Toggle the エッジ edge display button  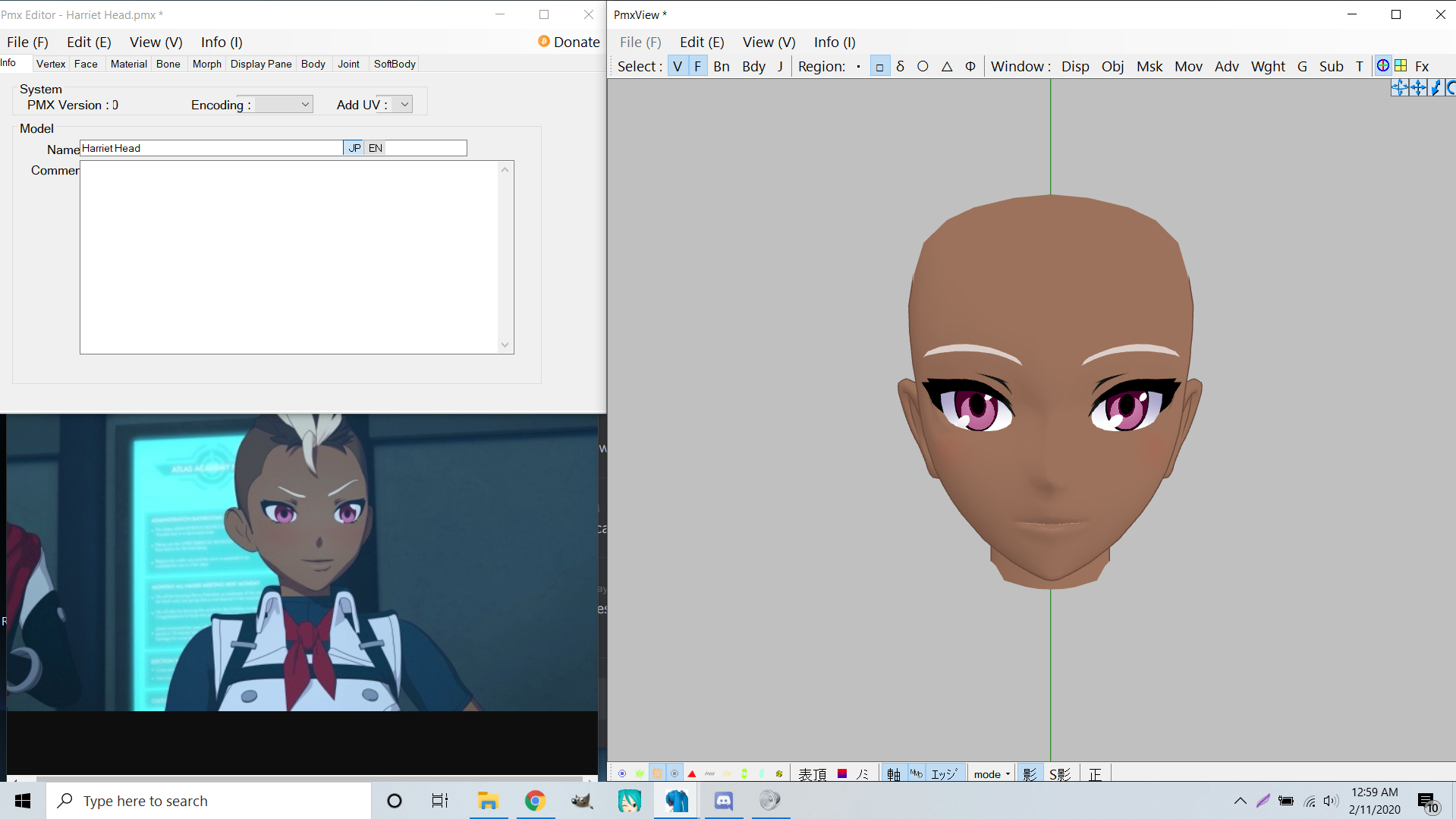coord(945,773)
